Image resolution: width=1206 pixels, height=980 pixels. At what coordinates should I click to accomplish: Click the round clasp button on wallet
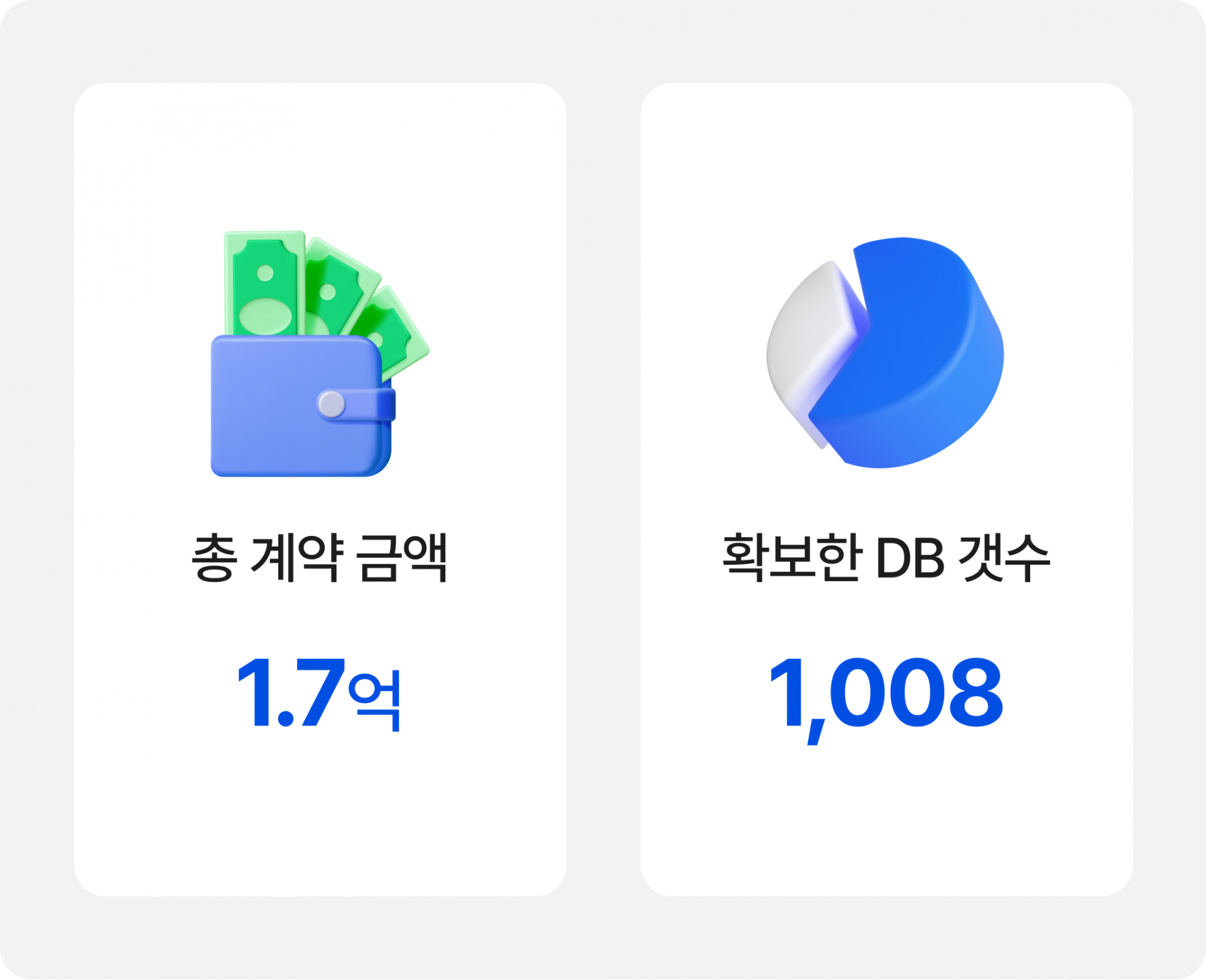pyautogui.click(x=331, y=405)
